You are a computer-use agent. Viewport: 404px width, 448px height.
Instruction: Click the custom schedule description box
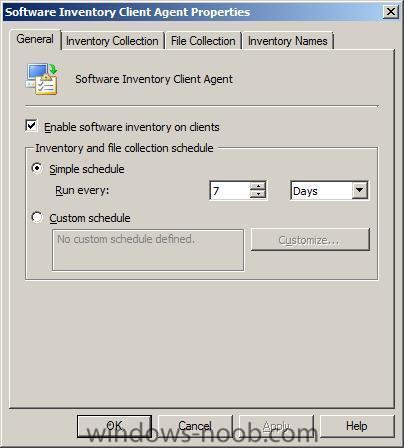(x=148, y=250)
